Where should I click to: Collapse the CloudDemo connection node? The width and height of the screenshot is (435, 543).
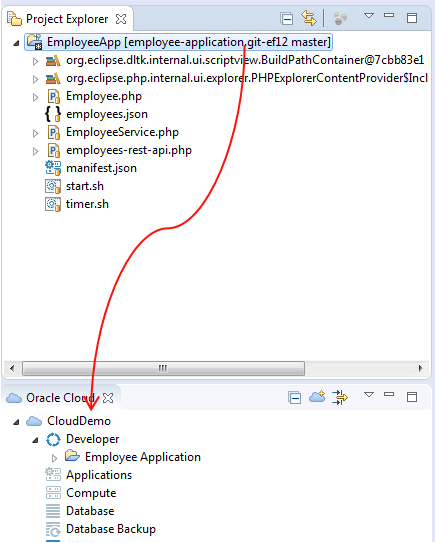coord(16,422)
